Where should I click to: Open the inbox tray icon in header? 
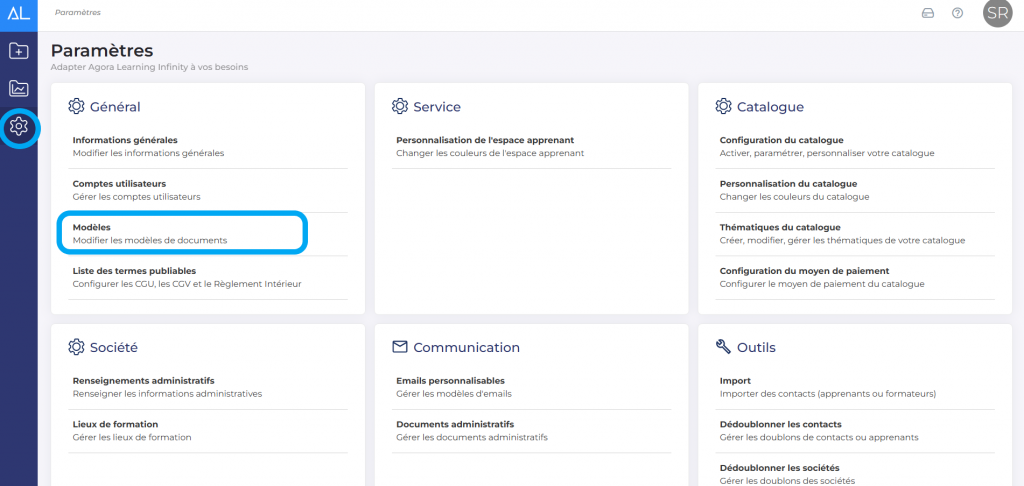[x=927, y=13]
